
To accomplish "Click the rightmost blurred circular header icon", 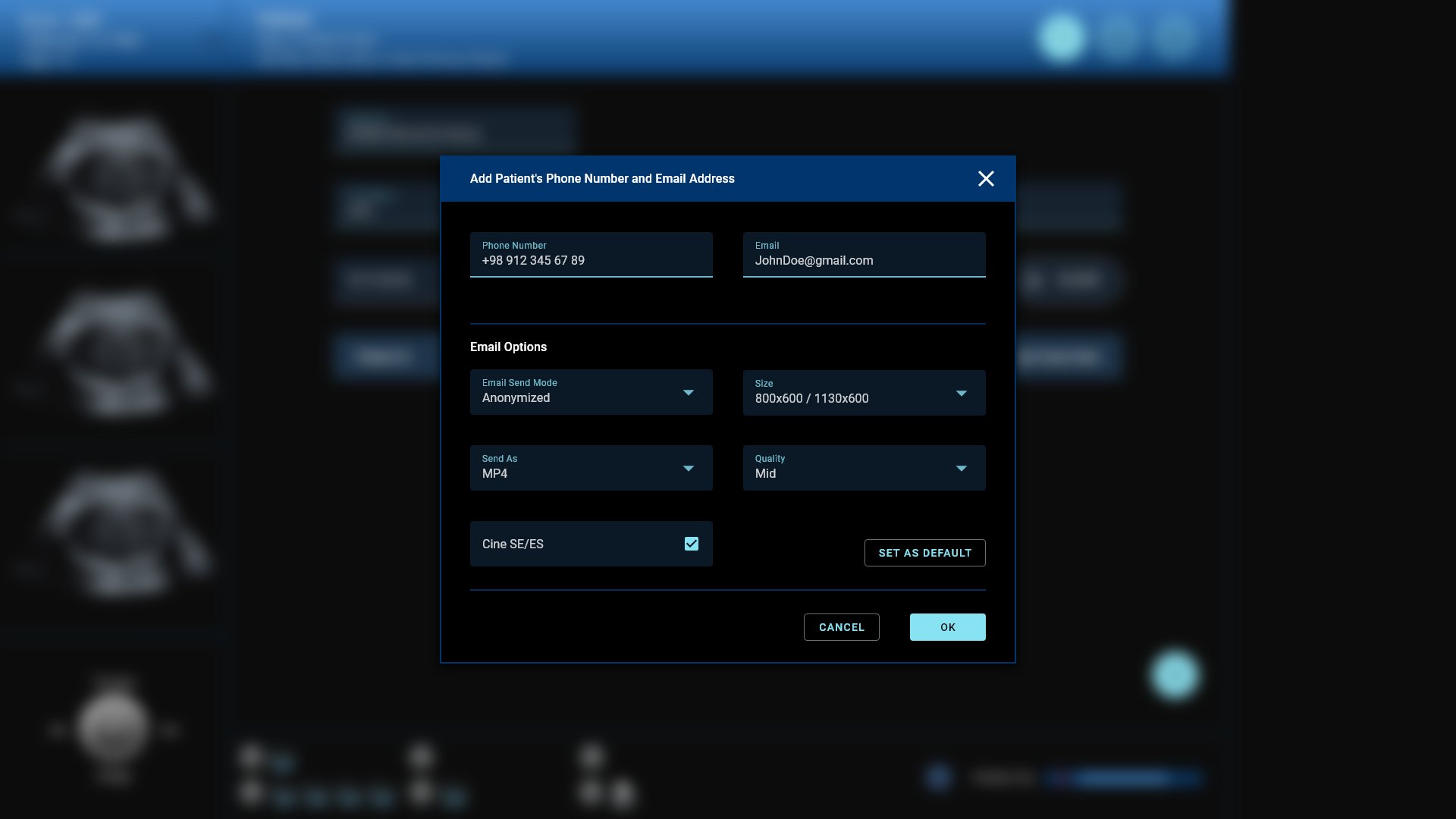I will [x=1174, y=36].
